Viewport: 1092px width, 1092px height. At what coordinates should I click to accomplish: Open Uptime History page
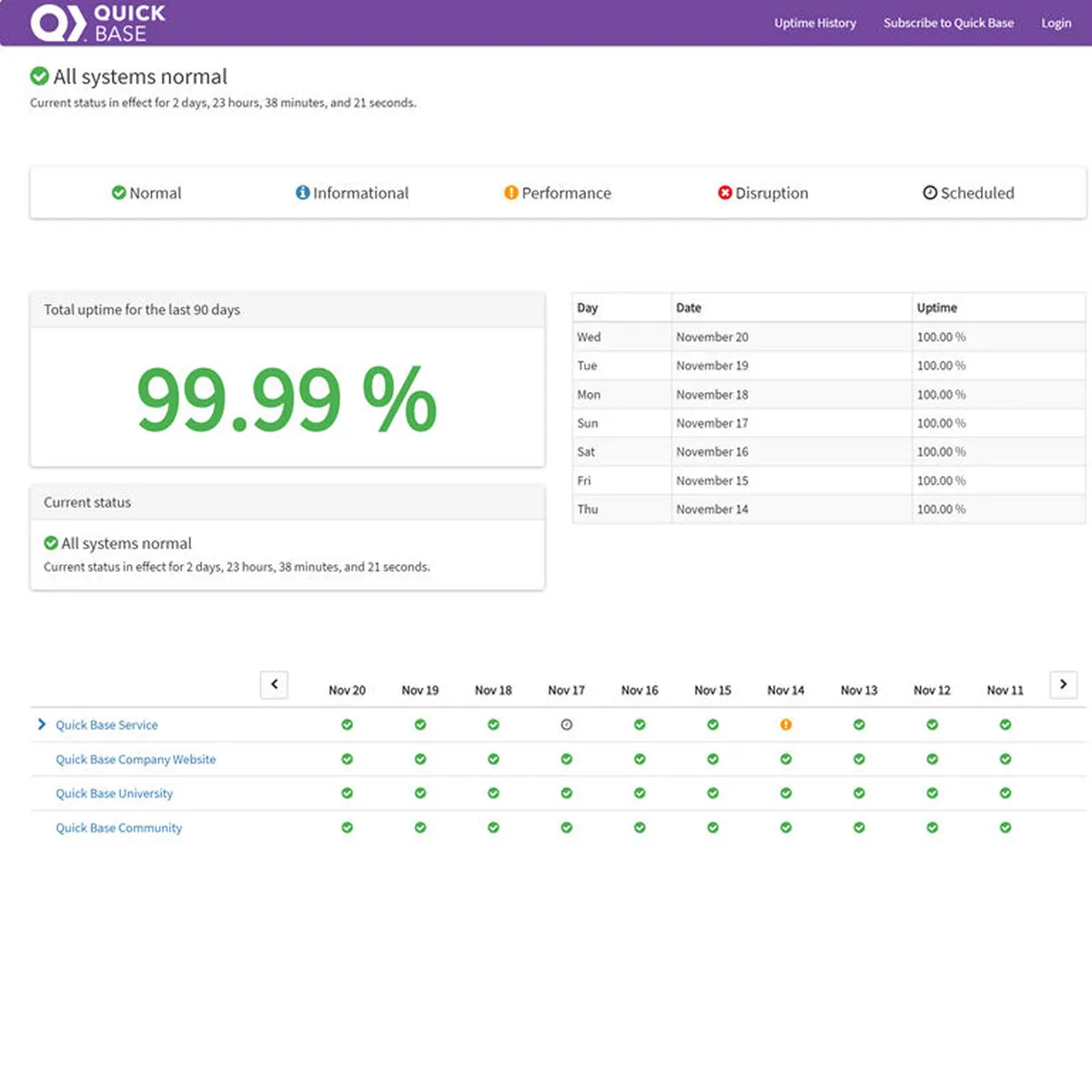point(814,23)
